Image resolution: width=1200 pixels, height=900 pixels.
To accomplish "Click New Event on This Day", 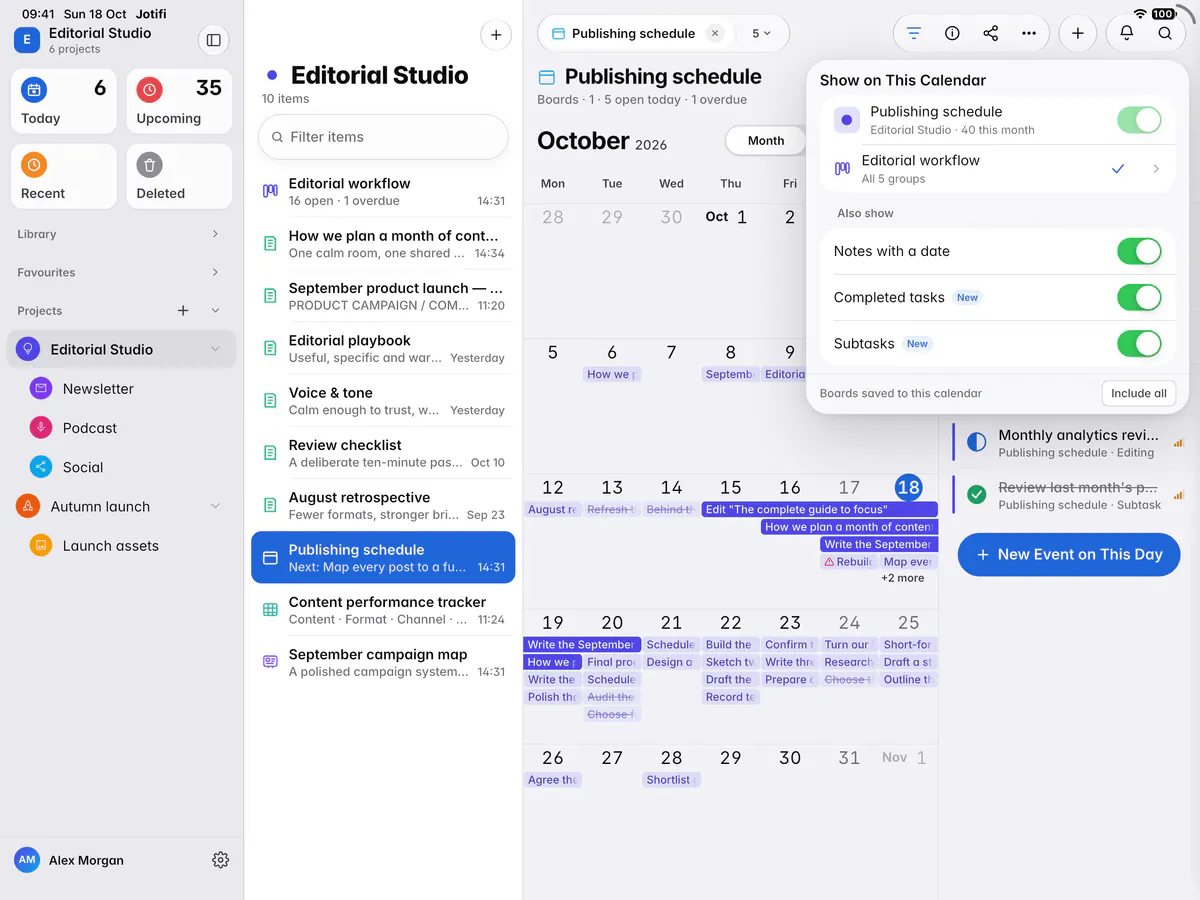I will [1069, 555].
